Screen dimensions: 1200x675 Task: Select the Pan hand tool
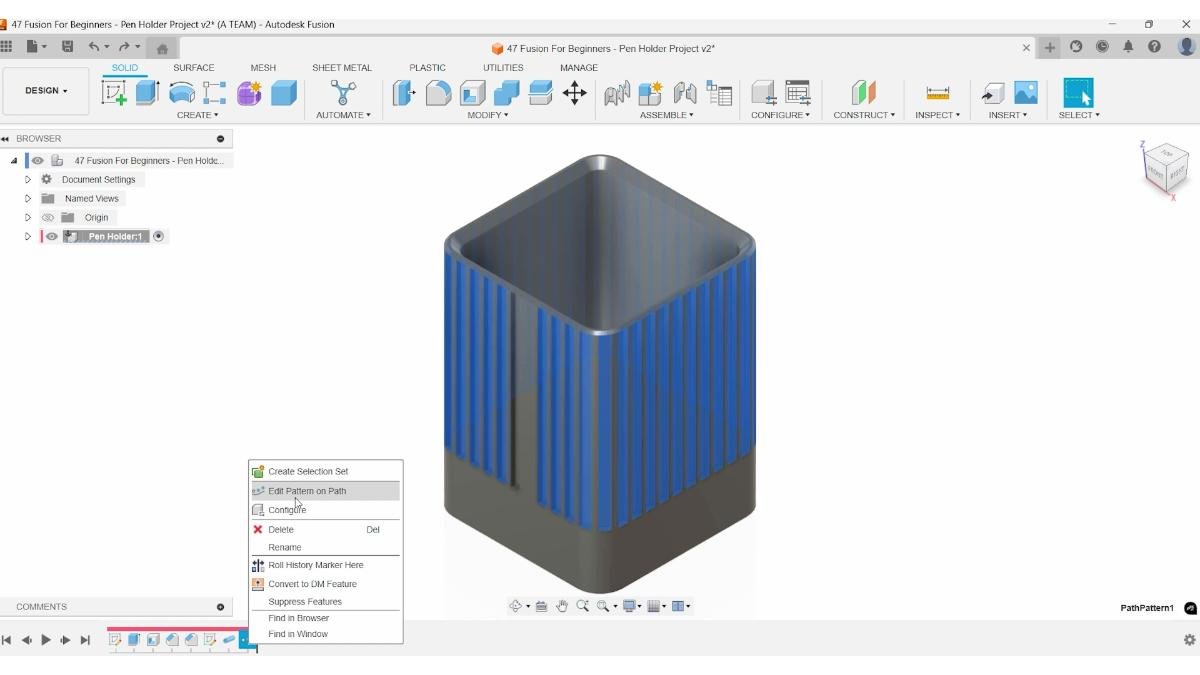(x=562, y=606)
